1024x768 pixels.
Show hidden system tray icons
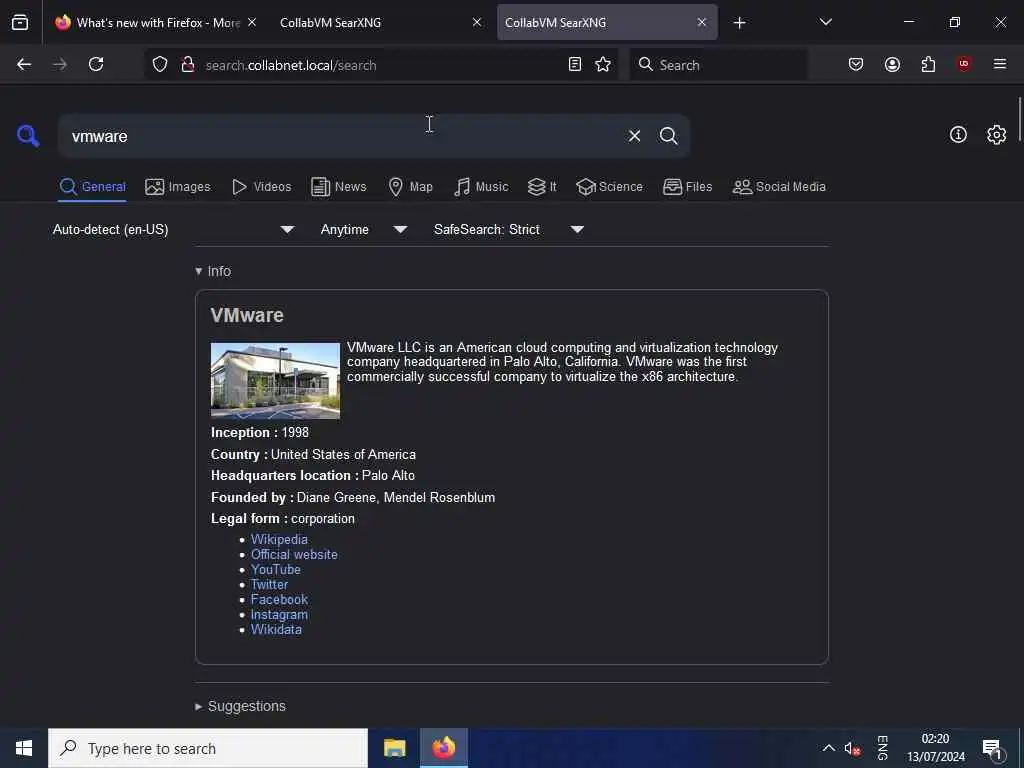pos(828,748)
